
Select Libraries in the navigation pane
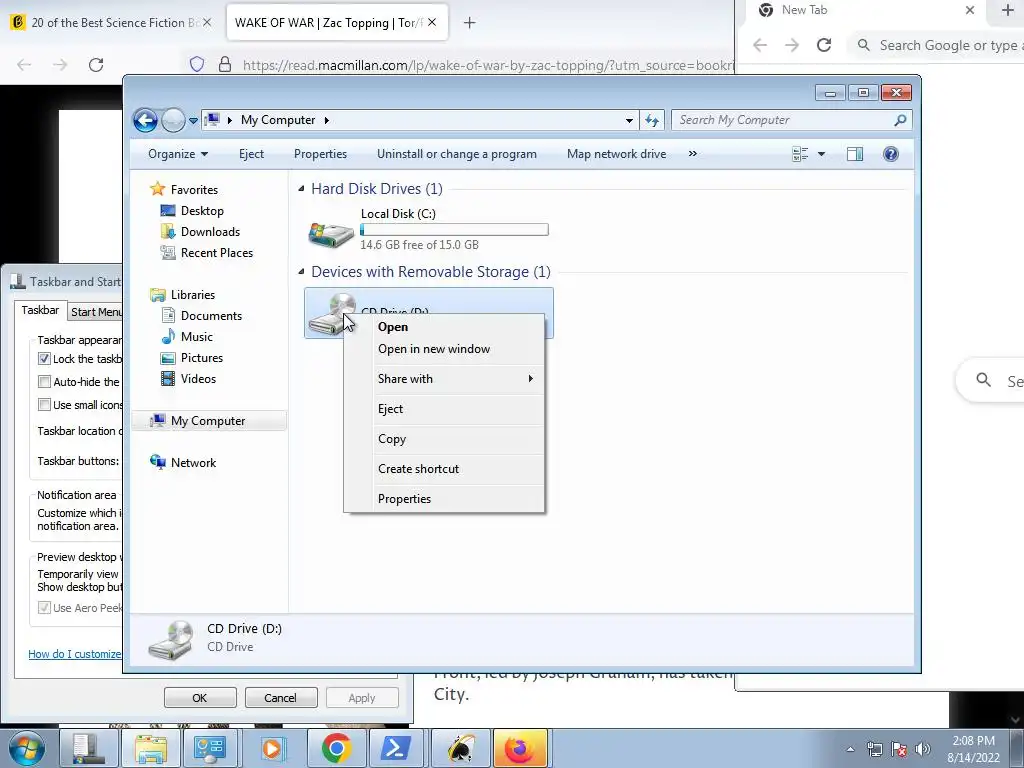193,295
